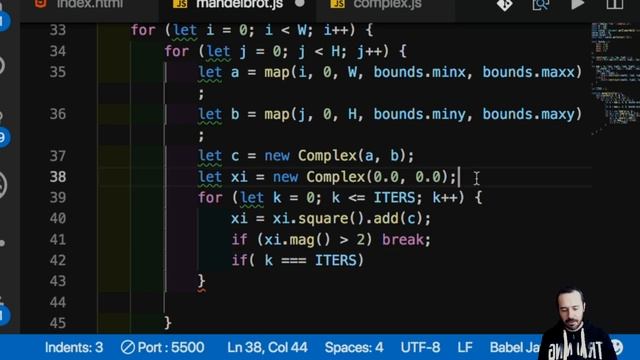Click 'break' keyword on line 41
Screen dimensions: 640x360
tap(403, 240)
